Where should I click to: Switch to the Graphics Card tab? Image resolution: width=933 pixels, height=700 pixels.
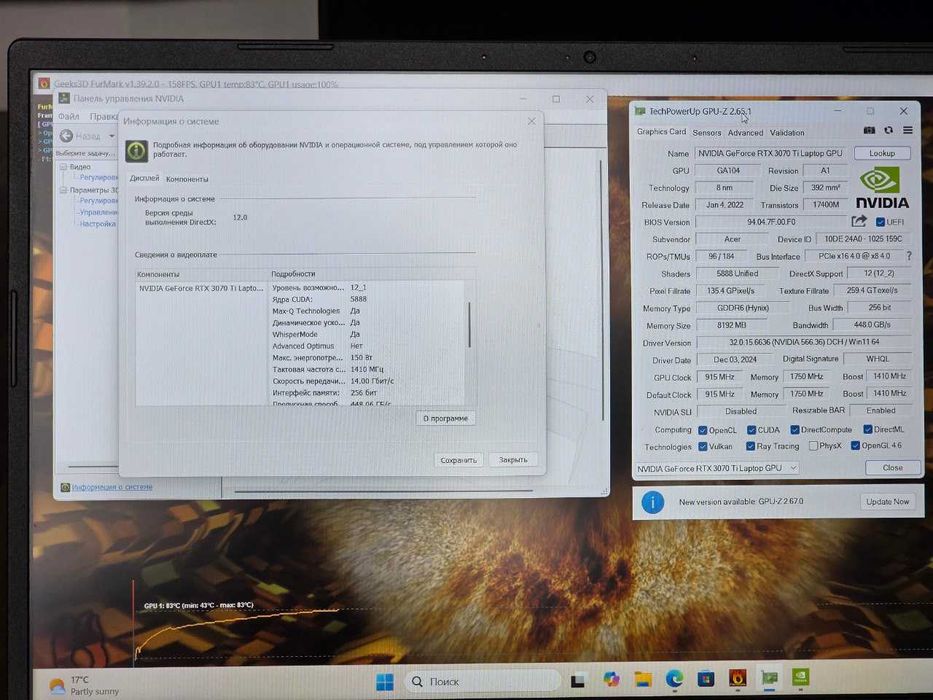(661, 132)
